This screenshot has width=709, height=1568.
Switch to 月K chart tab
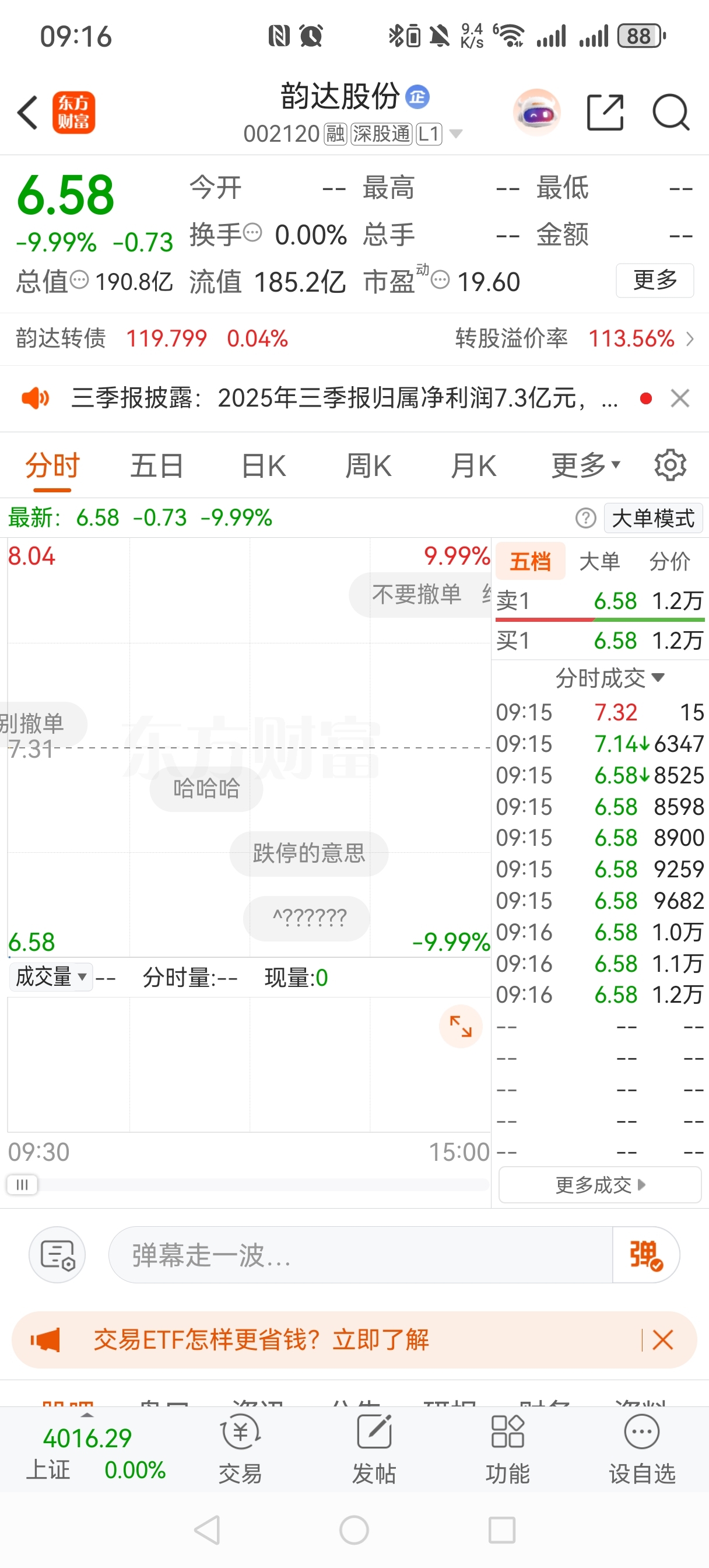click(x=473, y=466)
